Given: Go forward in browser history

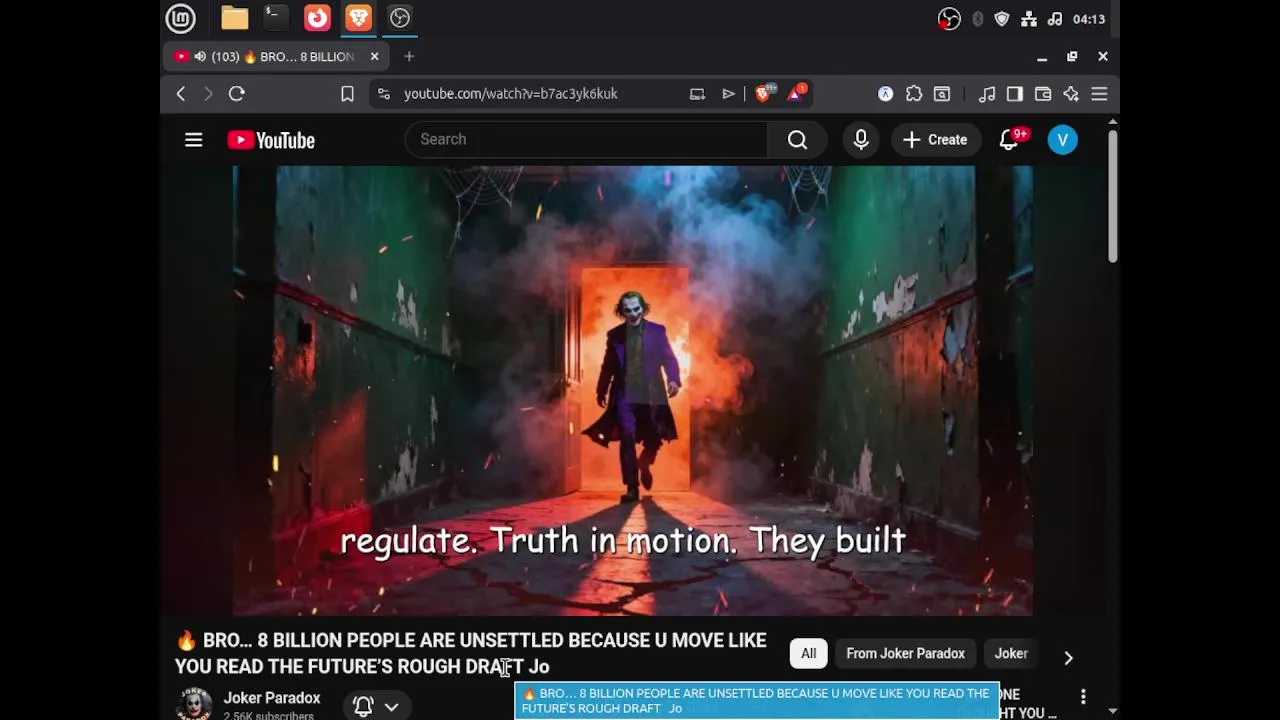Looking at the screenshot, I should (x=208, y=94).
